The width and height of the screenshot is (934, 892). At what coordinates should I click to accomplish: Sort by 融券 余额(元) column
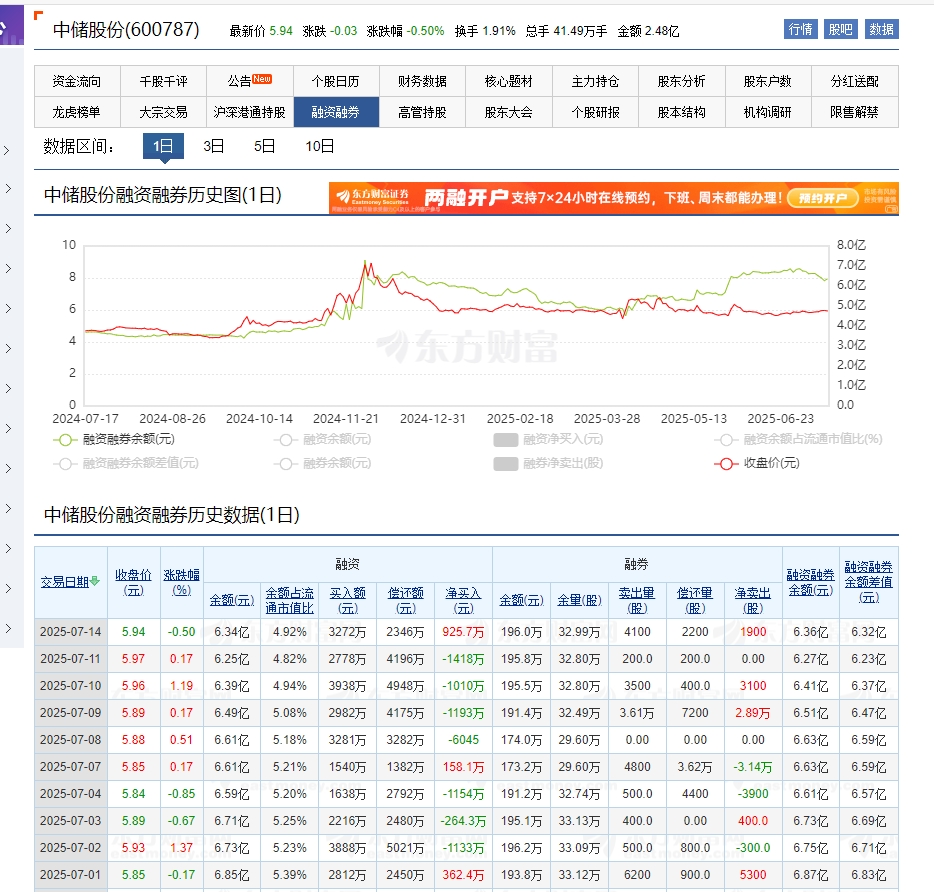pyautogui.click(x=521, y=600)
